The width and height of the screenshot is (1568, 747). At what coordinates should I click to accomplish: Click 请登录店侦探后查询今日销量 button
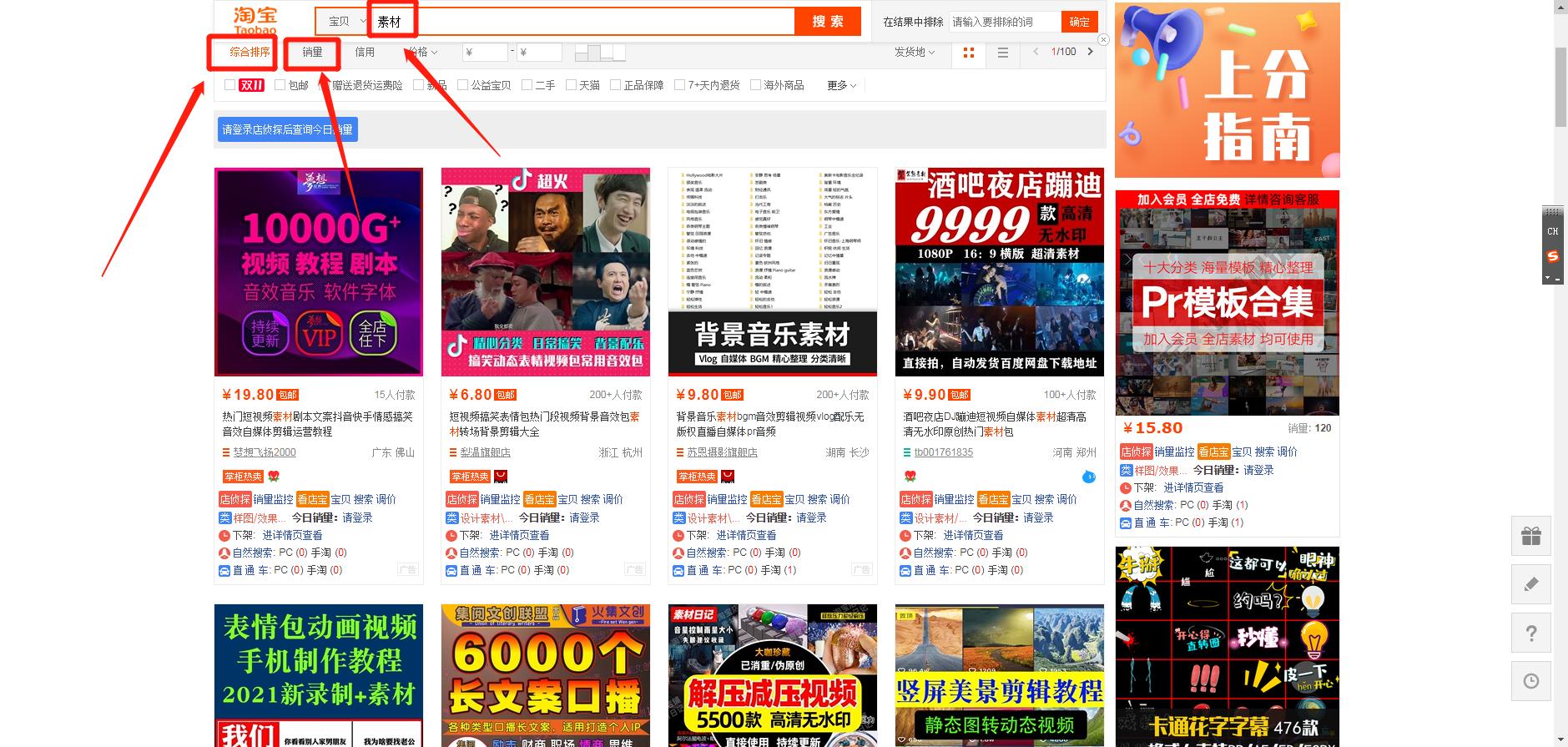click(x=287, y=129)
